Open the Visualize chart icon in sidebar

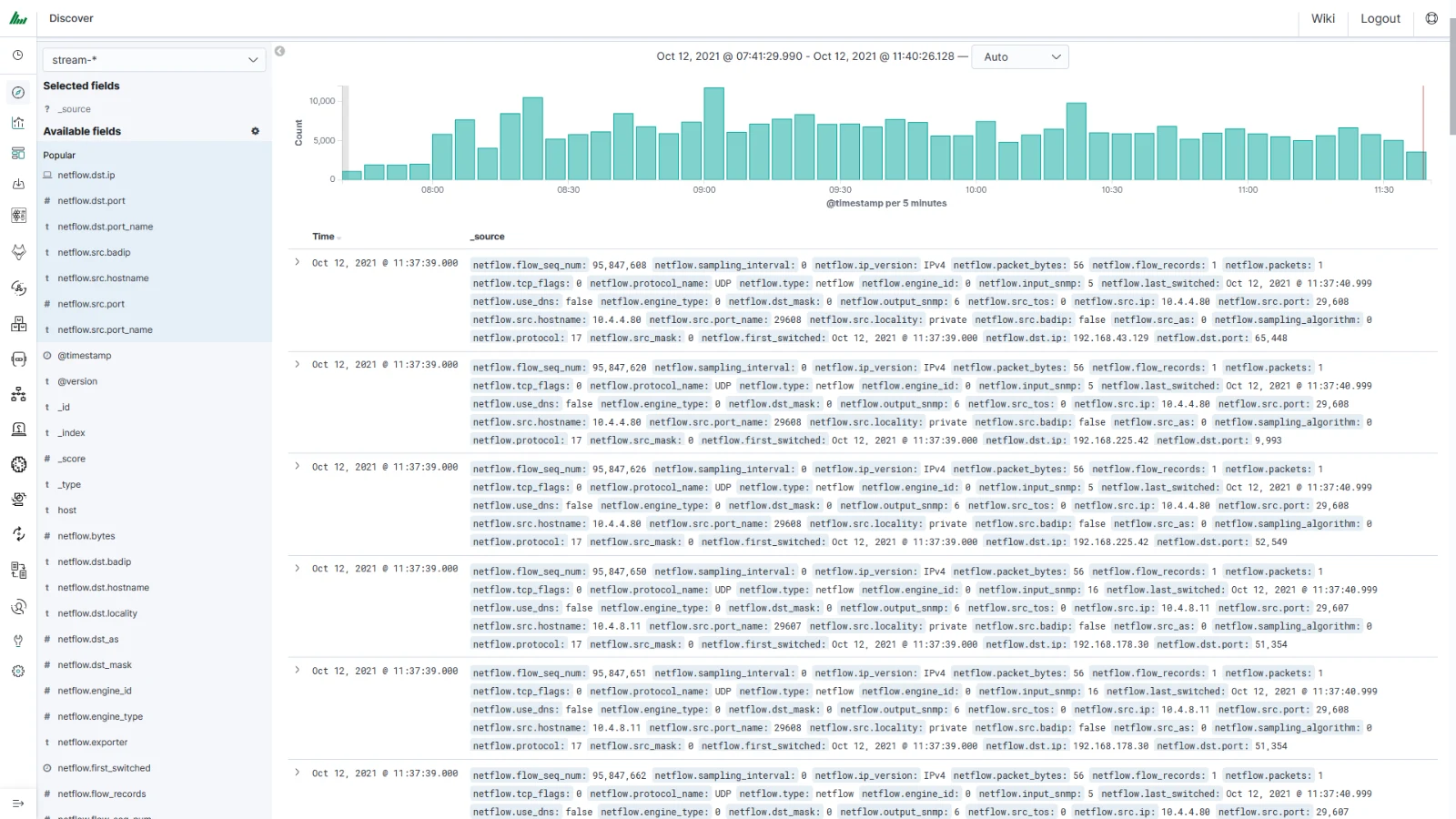coord(18,123)
